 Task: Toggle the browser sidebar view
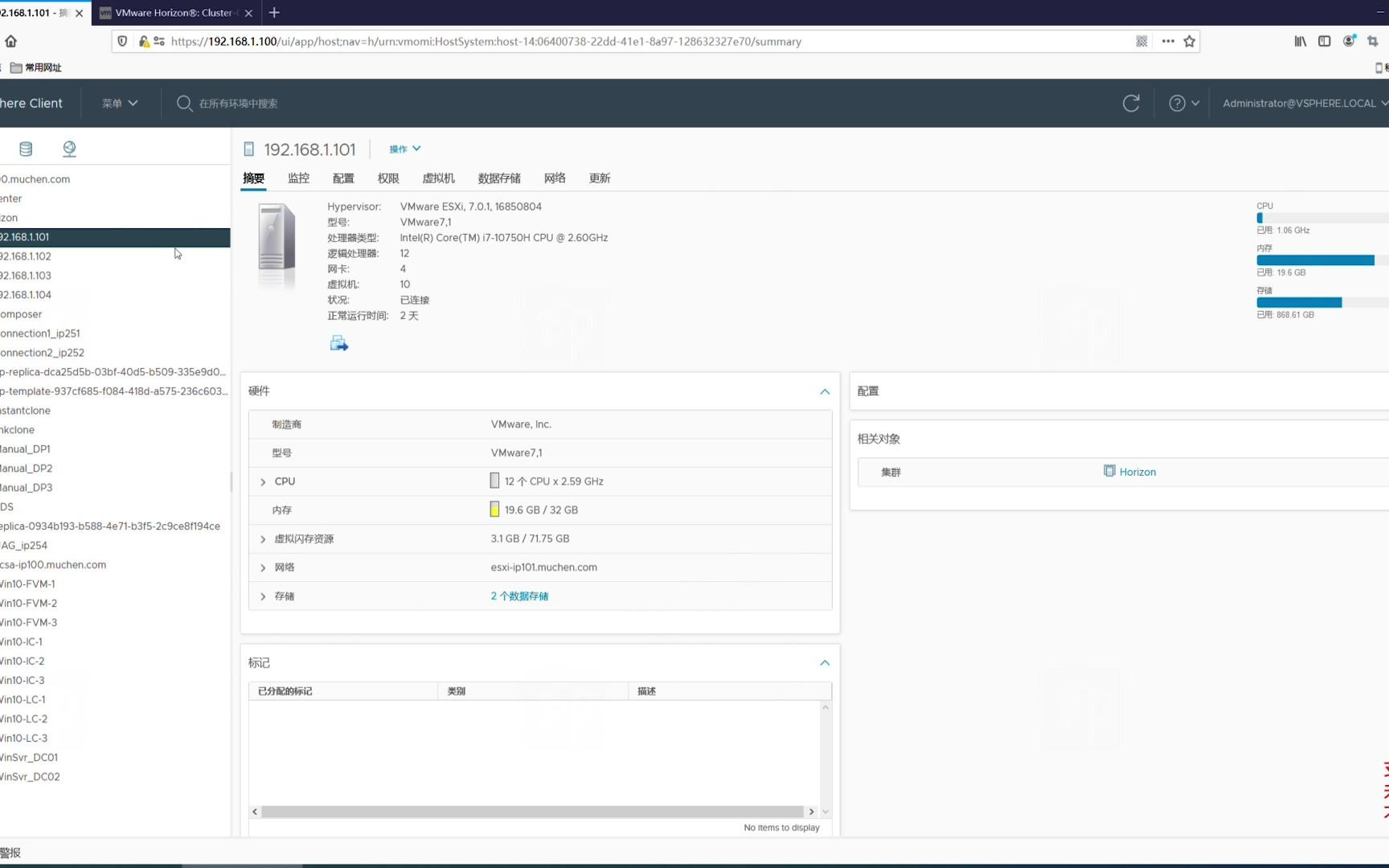[x=1325, y=41]
